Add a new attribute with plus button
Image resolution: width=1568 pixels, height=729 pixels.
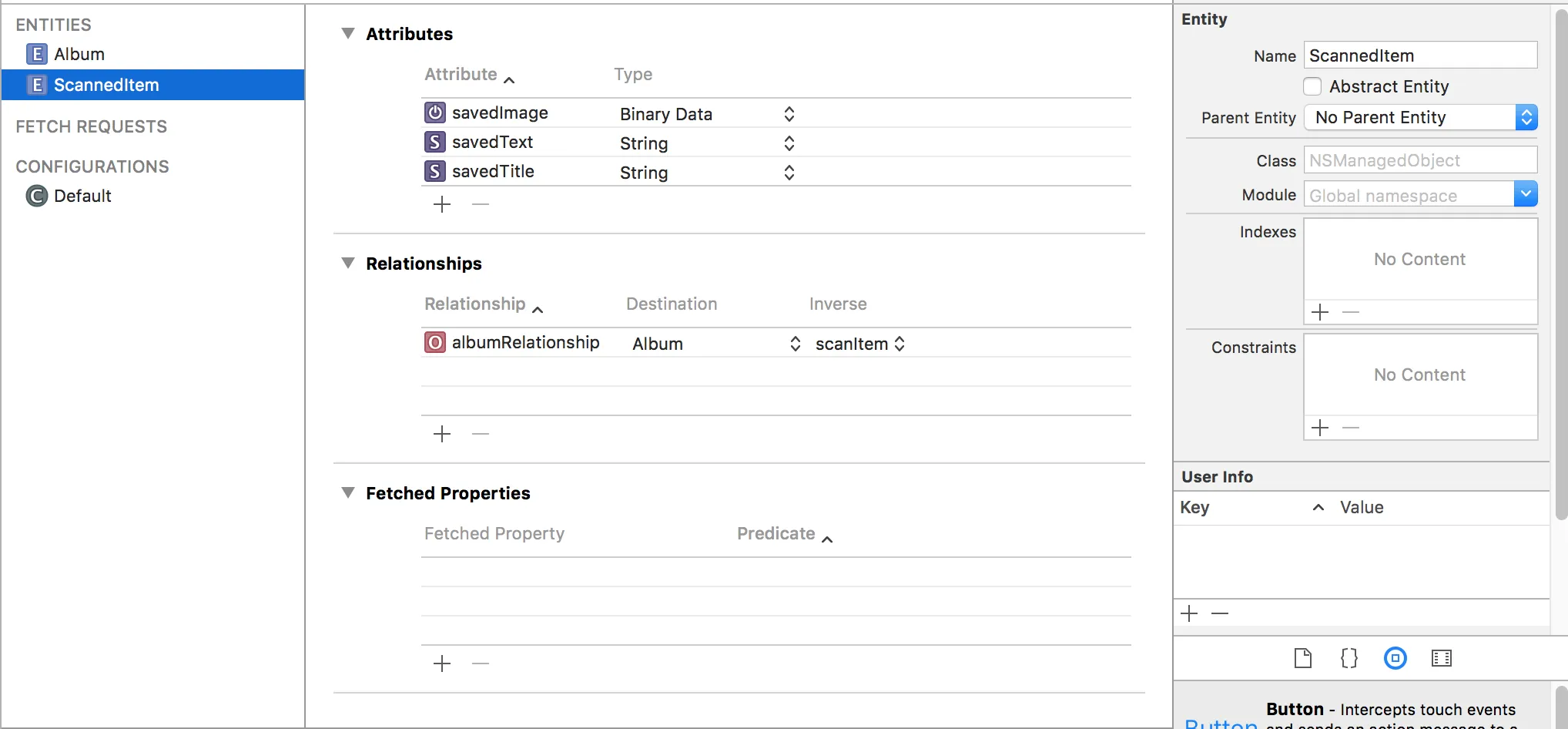pyautogui.click(x=442, y=204)
